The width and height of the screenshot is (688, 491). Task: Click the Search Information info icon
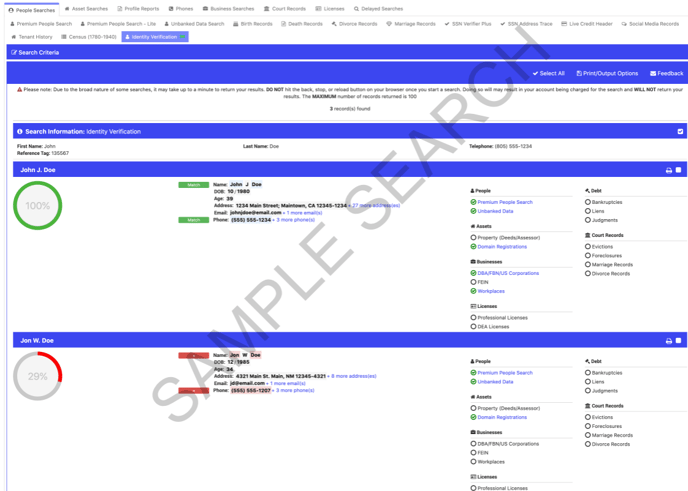point(20,132)
